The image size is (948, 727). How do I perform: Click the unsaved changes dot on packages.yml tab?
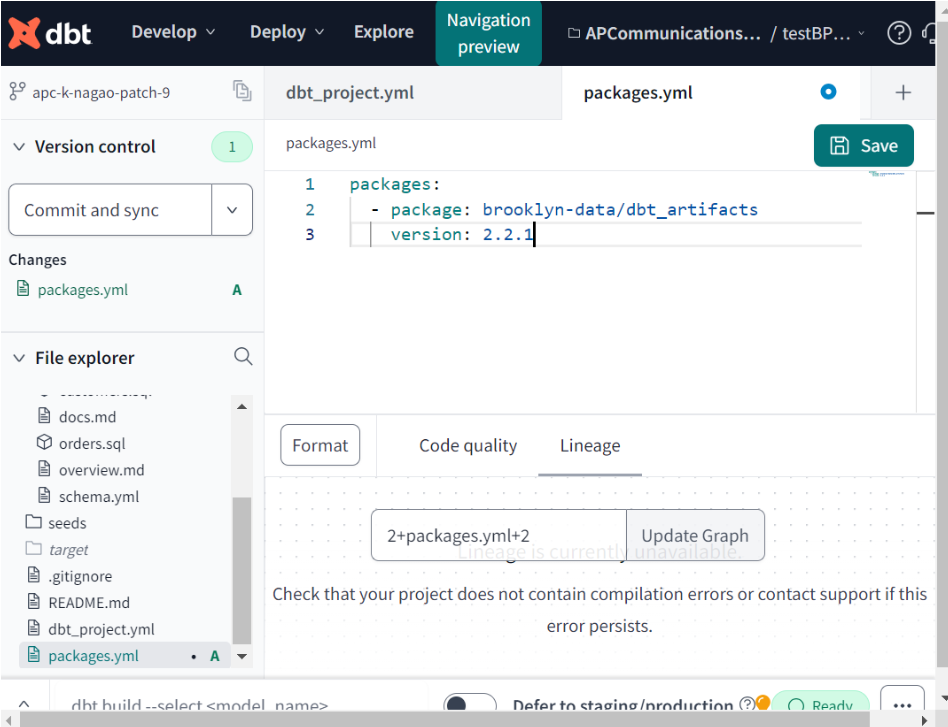coord(828,92)
